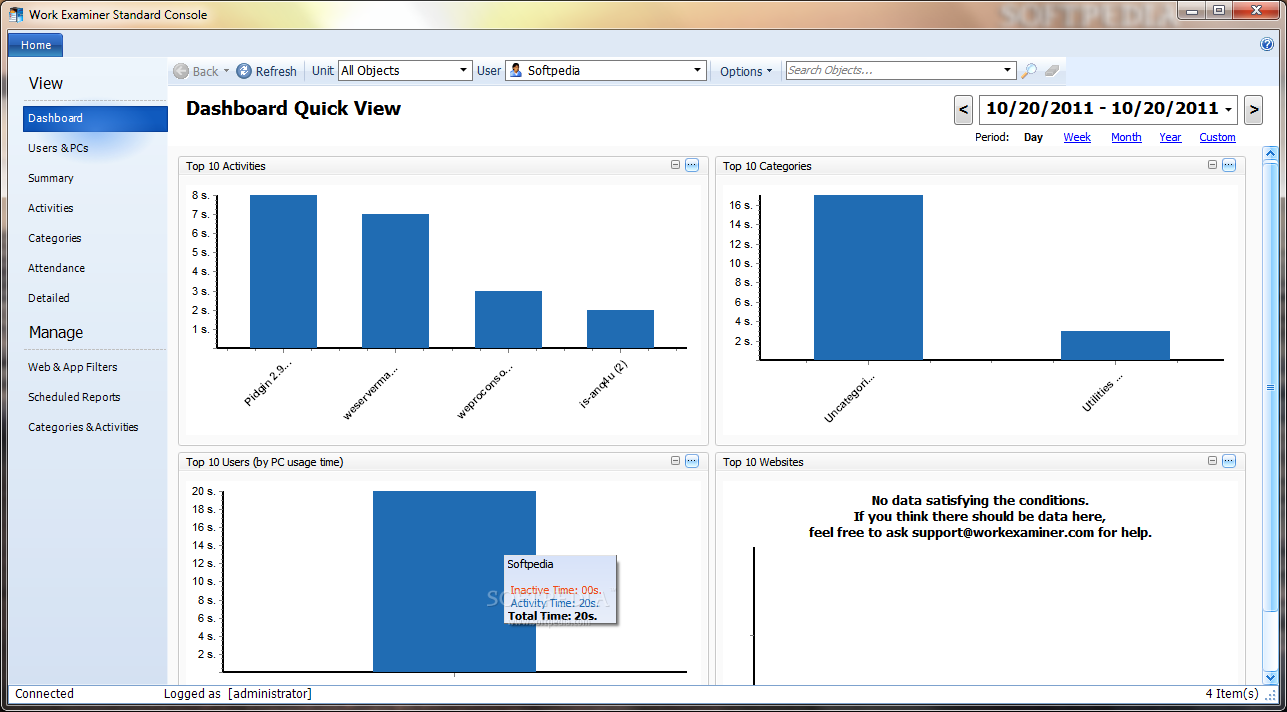Go to previous date with < button

click(x=964, y=109)
